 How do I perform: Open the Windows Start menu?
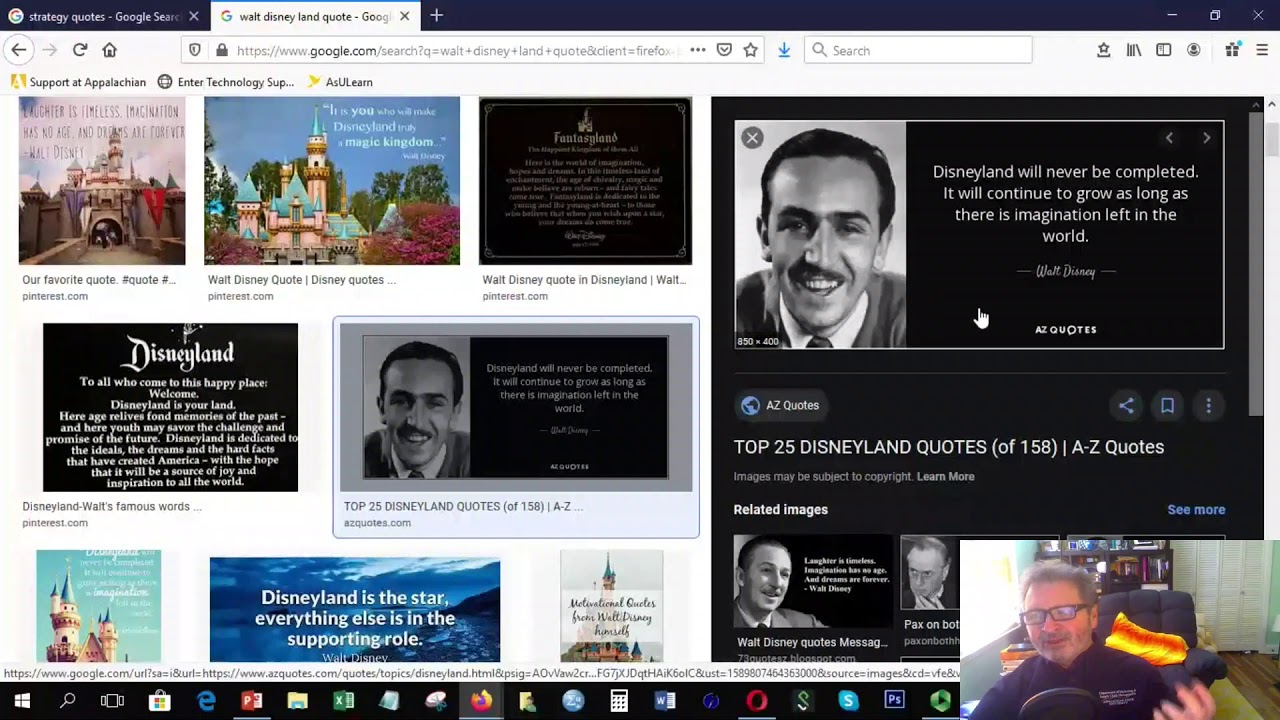tap(22, 701)
